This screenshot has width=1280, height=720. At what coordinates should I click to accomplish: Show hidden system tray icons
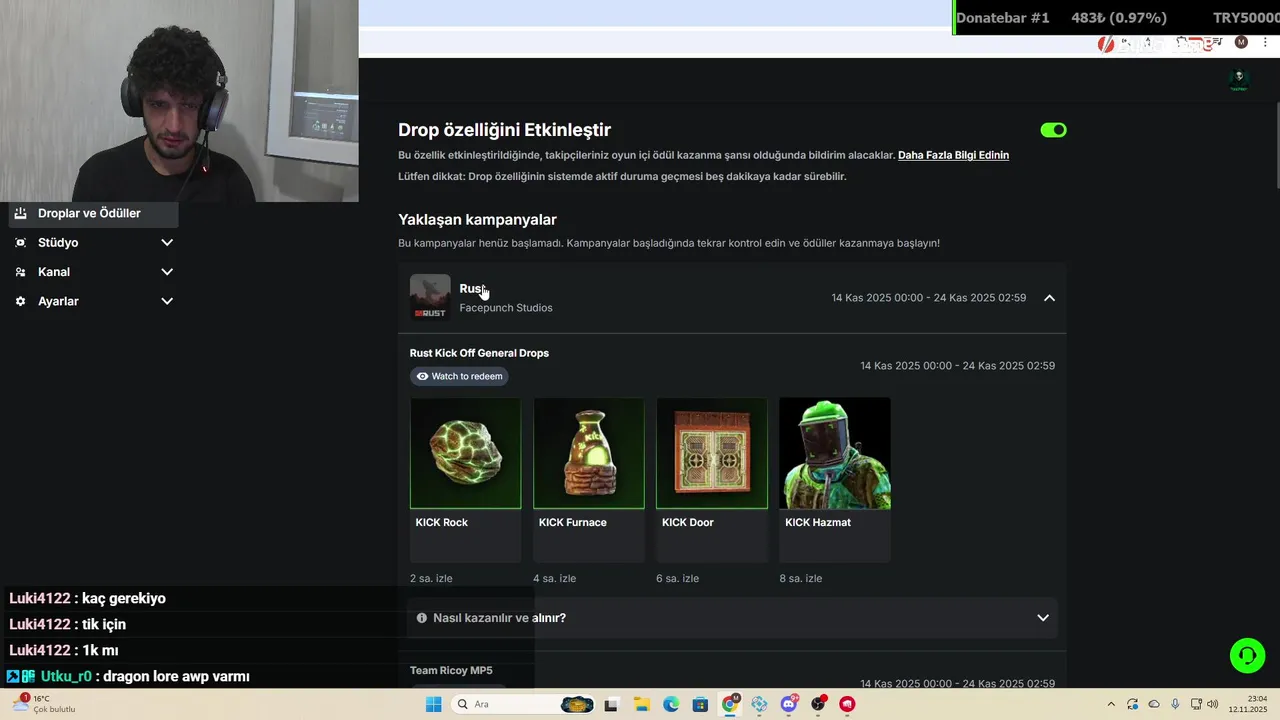coord(1111,704)
